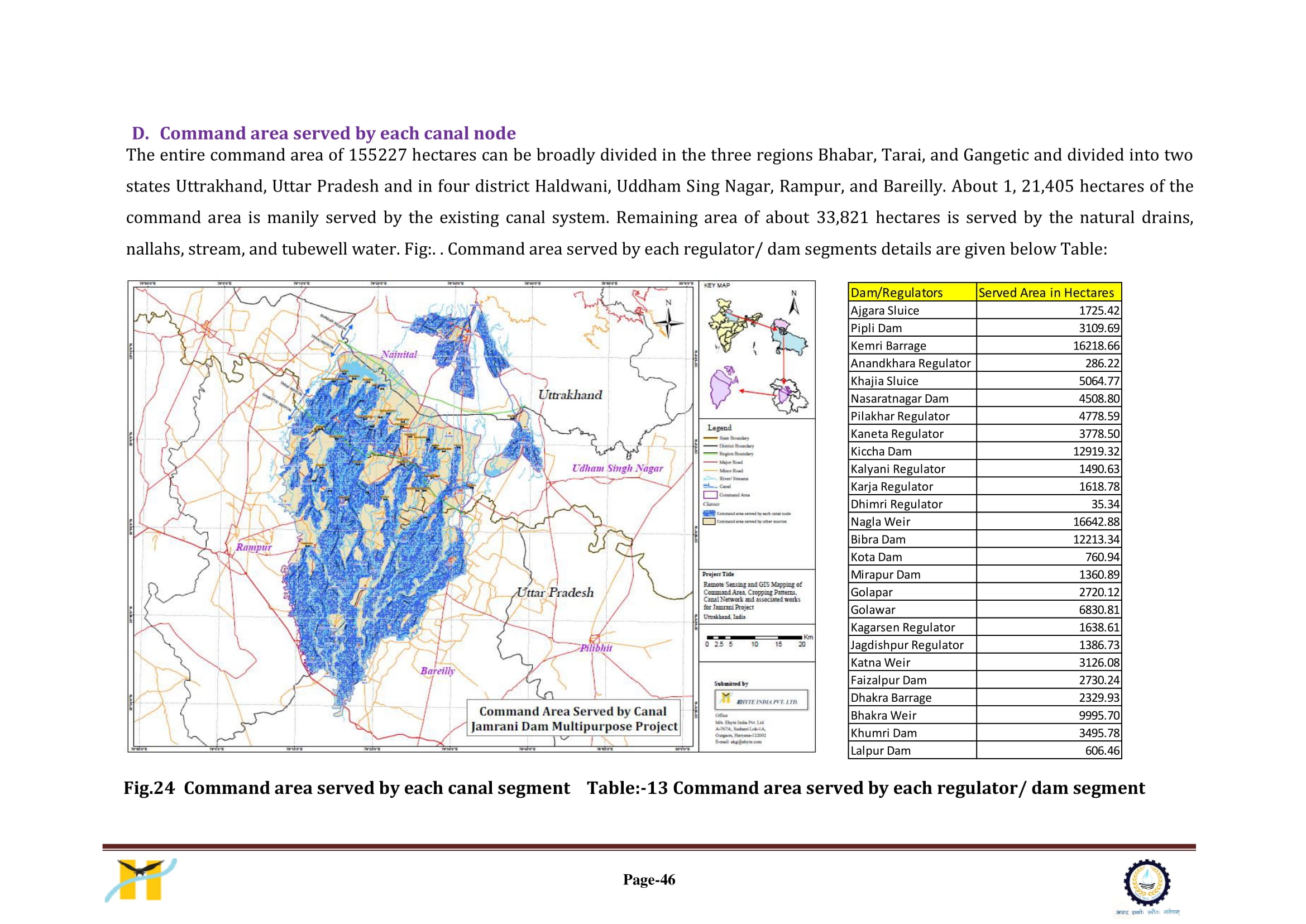Click the 'Faizalpur Dam' cell
The height and width of the screenshot is (924, 1306).
coord(912,681)
